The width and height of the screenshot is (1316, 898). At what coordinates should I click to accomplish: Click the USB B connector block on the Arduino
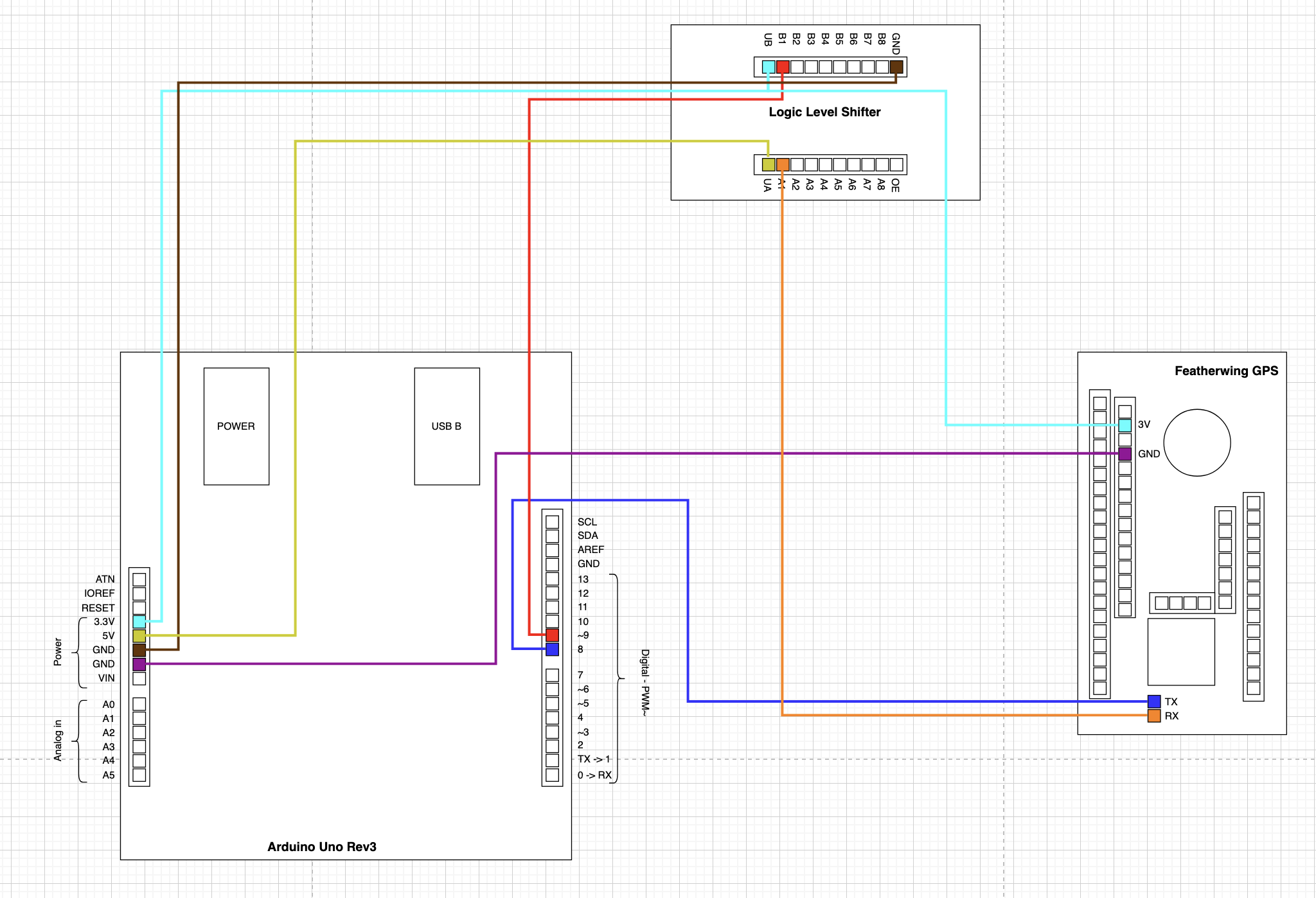pyautogui.click(x=447, y=425)
